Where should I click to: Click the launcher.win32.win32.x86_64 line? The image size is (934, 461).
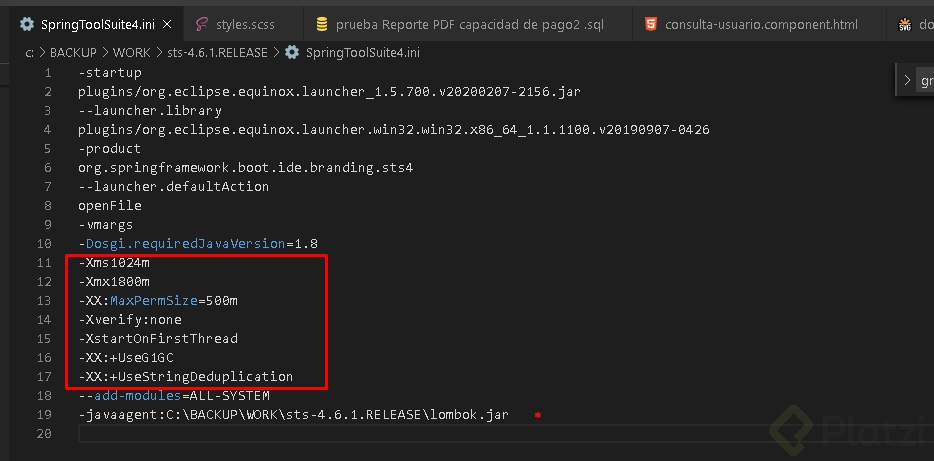(x=394, y=129)
